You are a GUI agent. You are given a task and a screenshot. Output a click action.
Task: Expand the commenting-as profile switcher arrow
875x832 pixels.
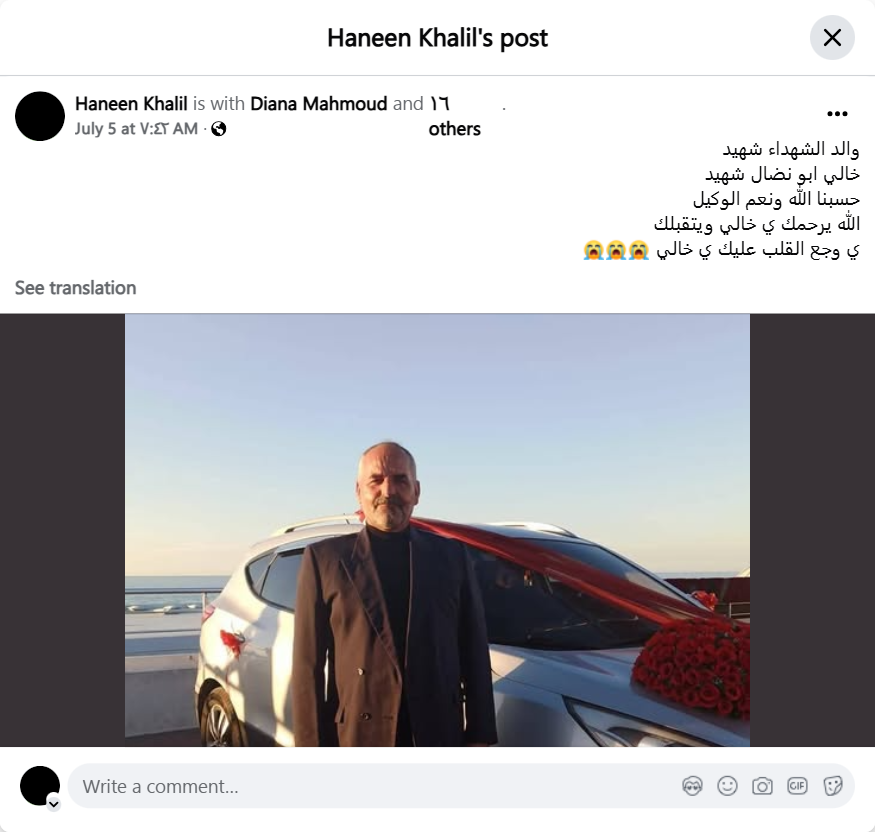54,804
